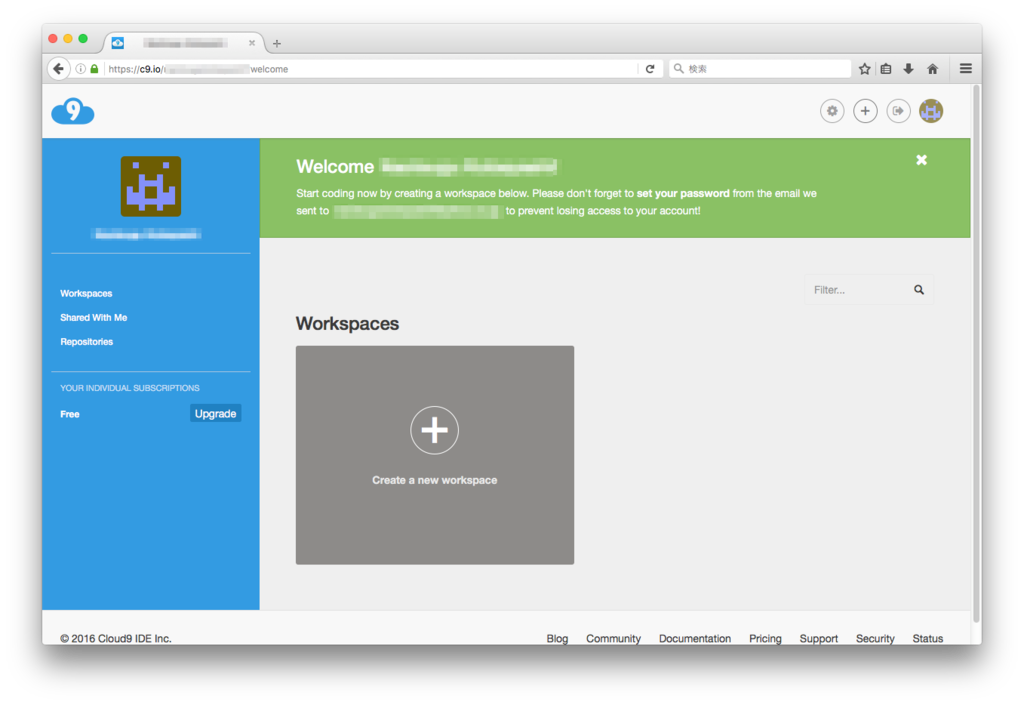Click the username under sidebar avatar
1024x705 pixels.
(x=148, y=234)
